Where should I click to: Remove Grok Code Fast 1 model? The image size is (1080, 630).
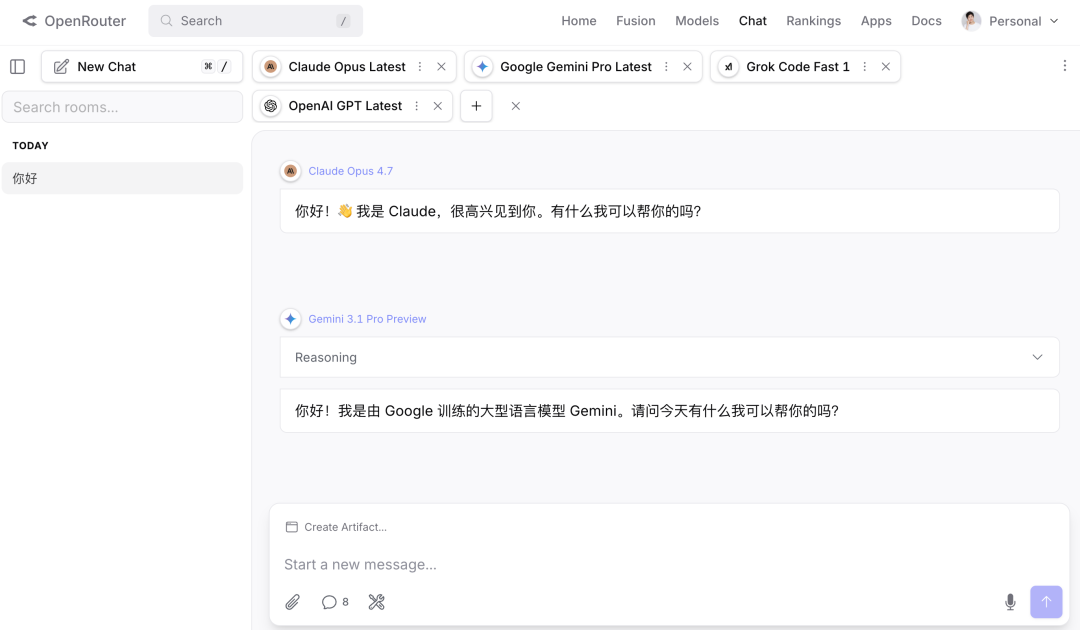pos(886,67)
